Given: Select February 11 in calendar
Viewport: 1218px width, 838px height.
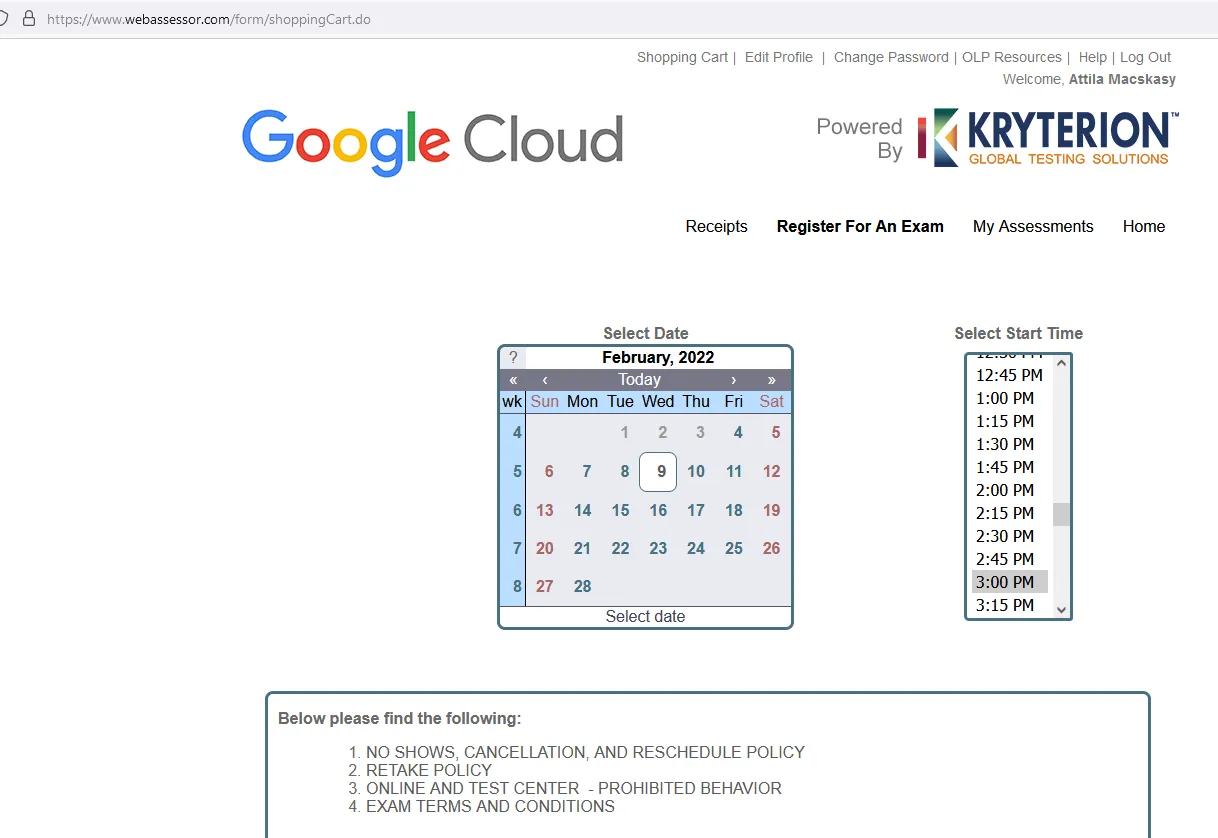Looking at the screenshot, I should click(734, 472).
